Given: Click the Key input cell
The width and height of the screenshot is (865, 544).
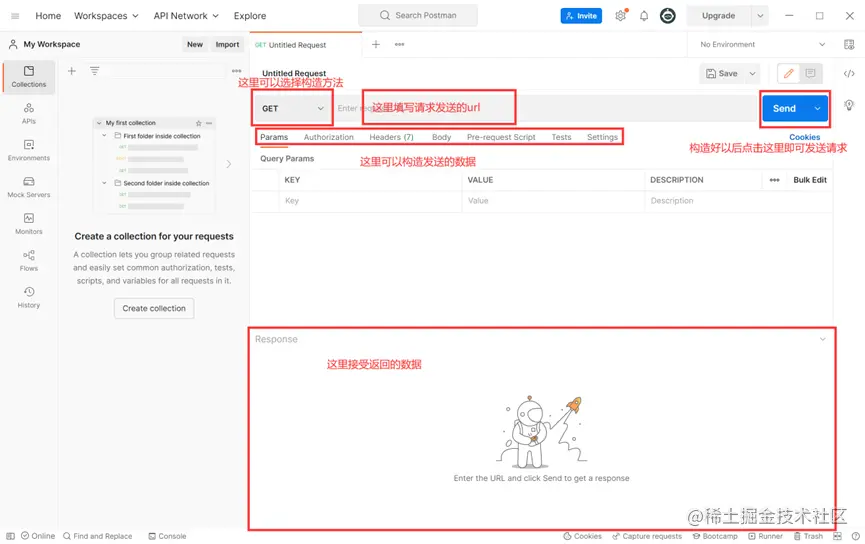Looking at the screenshot, I should [x=370, y=201].
